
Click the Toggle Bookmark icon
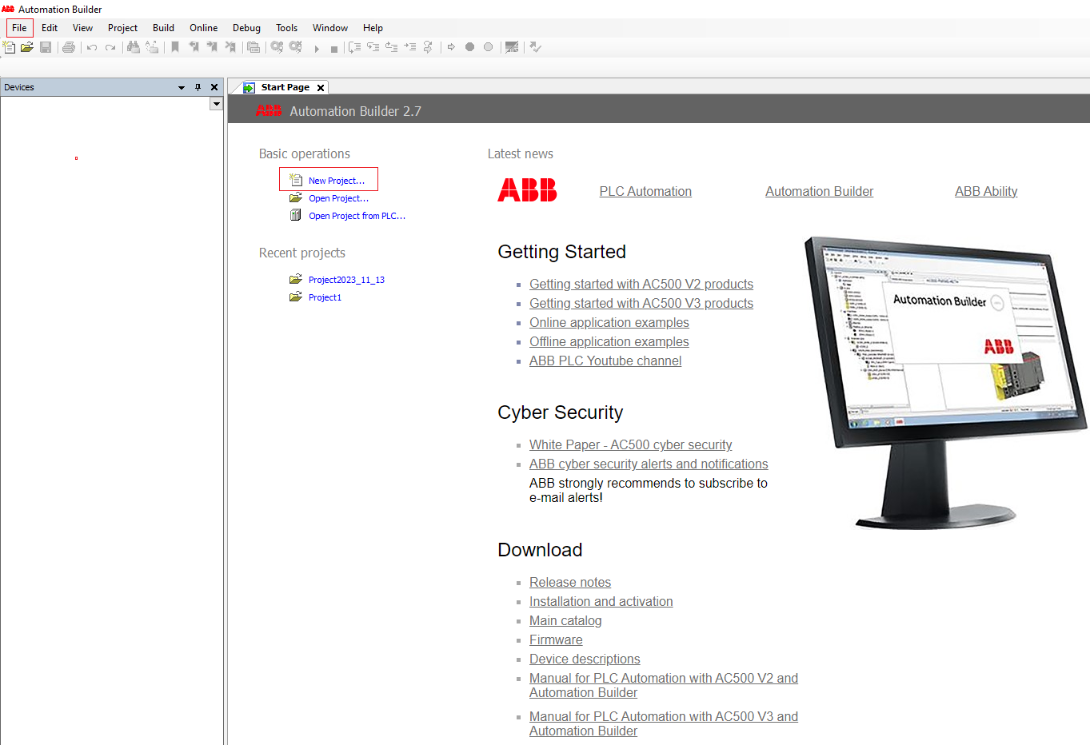click(175, 47)
